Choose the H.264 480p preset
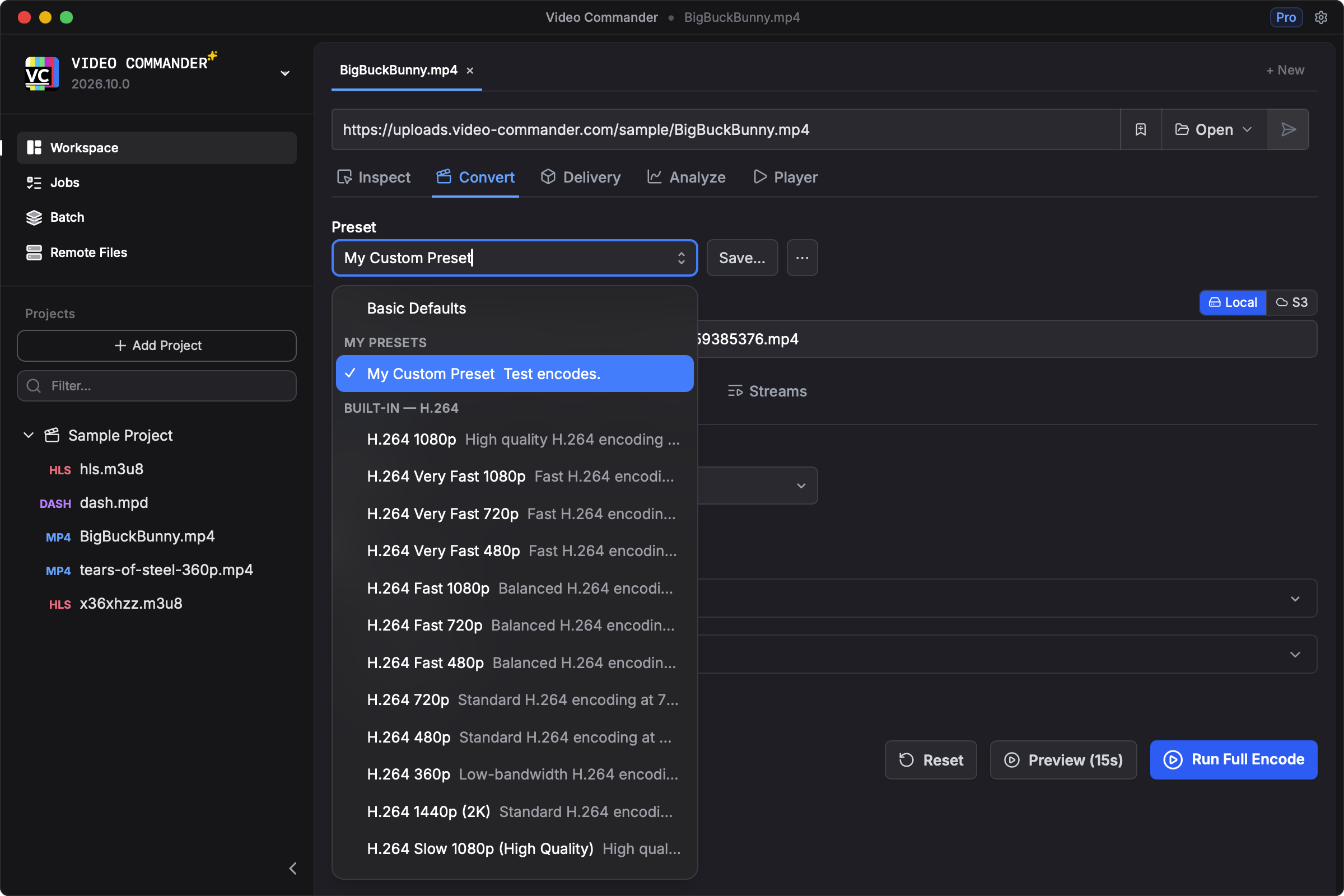This screenshot has height=896, width=1344. pos(514,738)
